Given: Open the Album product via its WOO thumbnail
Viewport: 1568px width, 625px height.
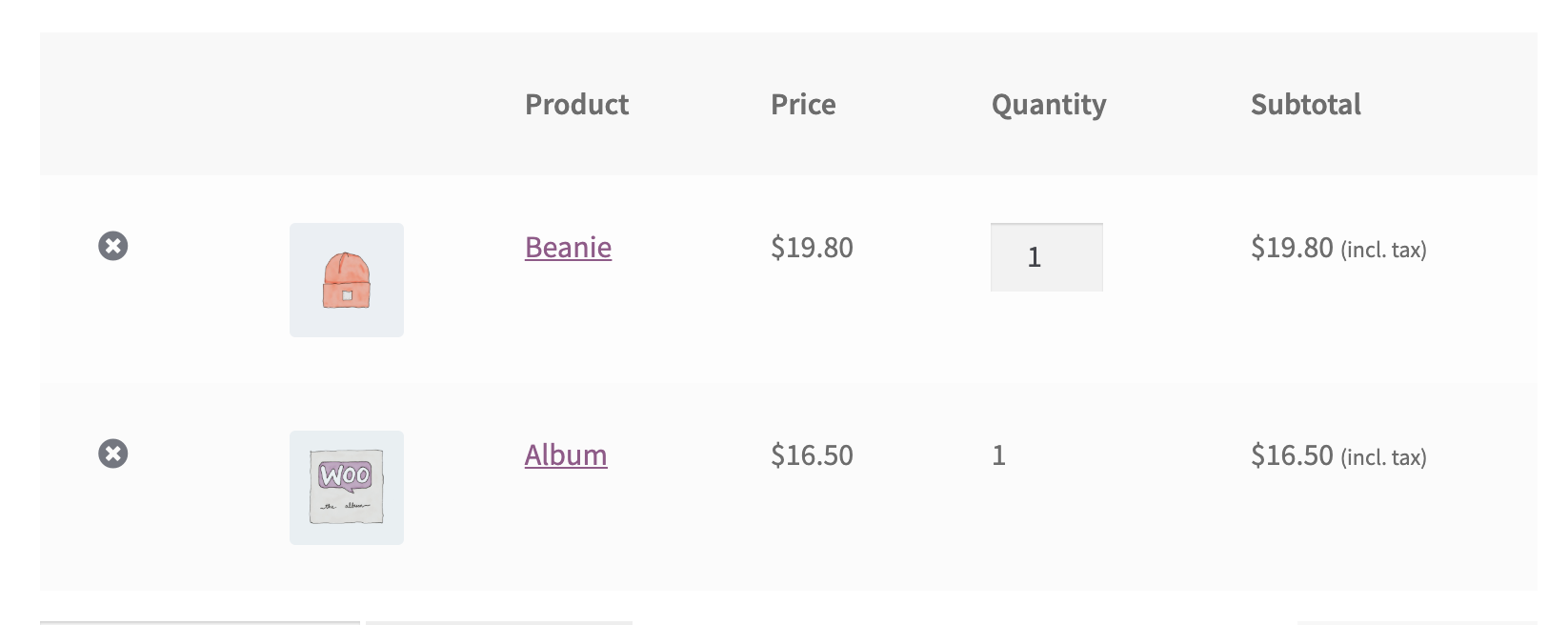Looking at the screenshot, I should click(346, 487).
